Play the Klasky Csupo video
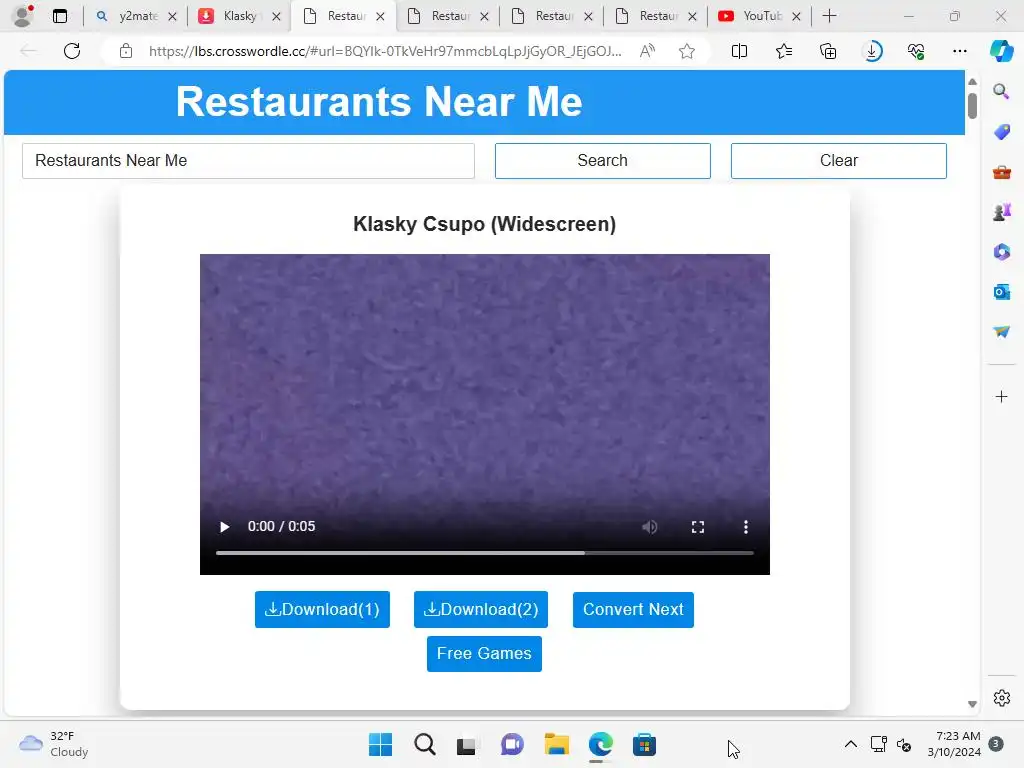This screenshot has height=768, width=1024. [x=224, y=527]
